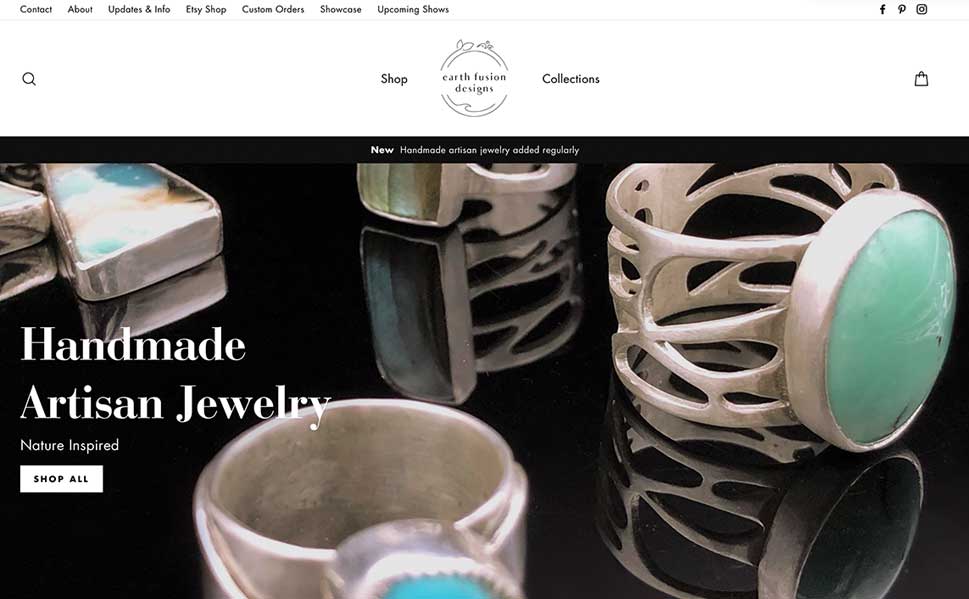Open the Updates & Info link
969x599 pixels.
(139, 9)
